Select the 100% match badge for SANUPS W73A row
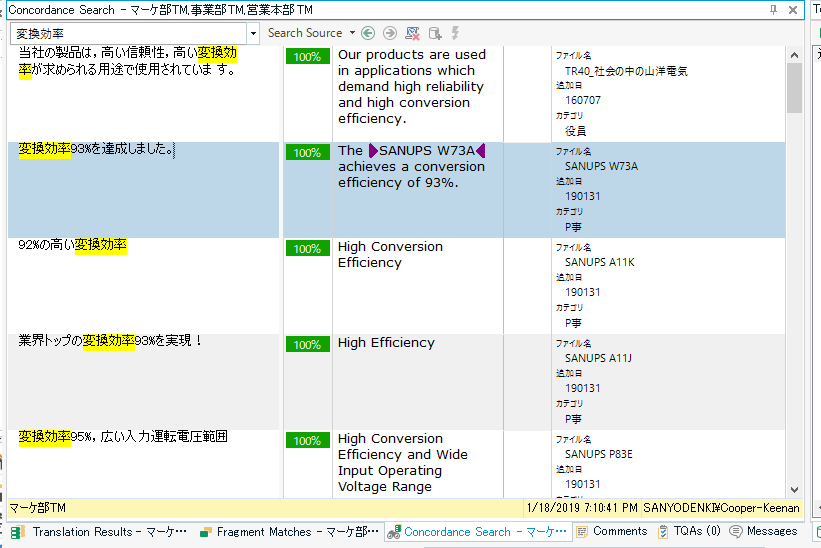The image size is (821, 548). point(307,152)
